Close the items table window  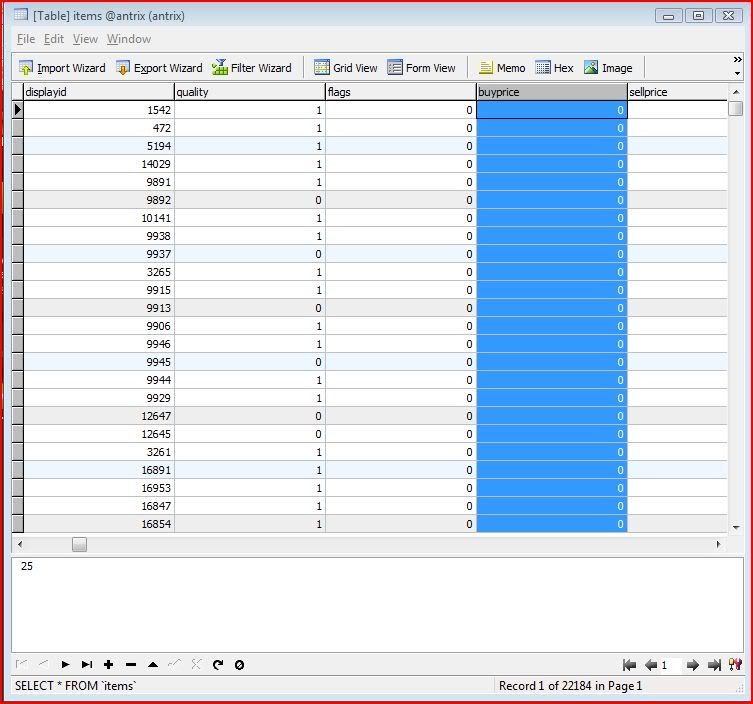point(728,15)
